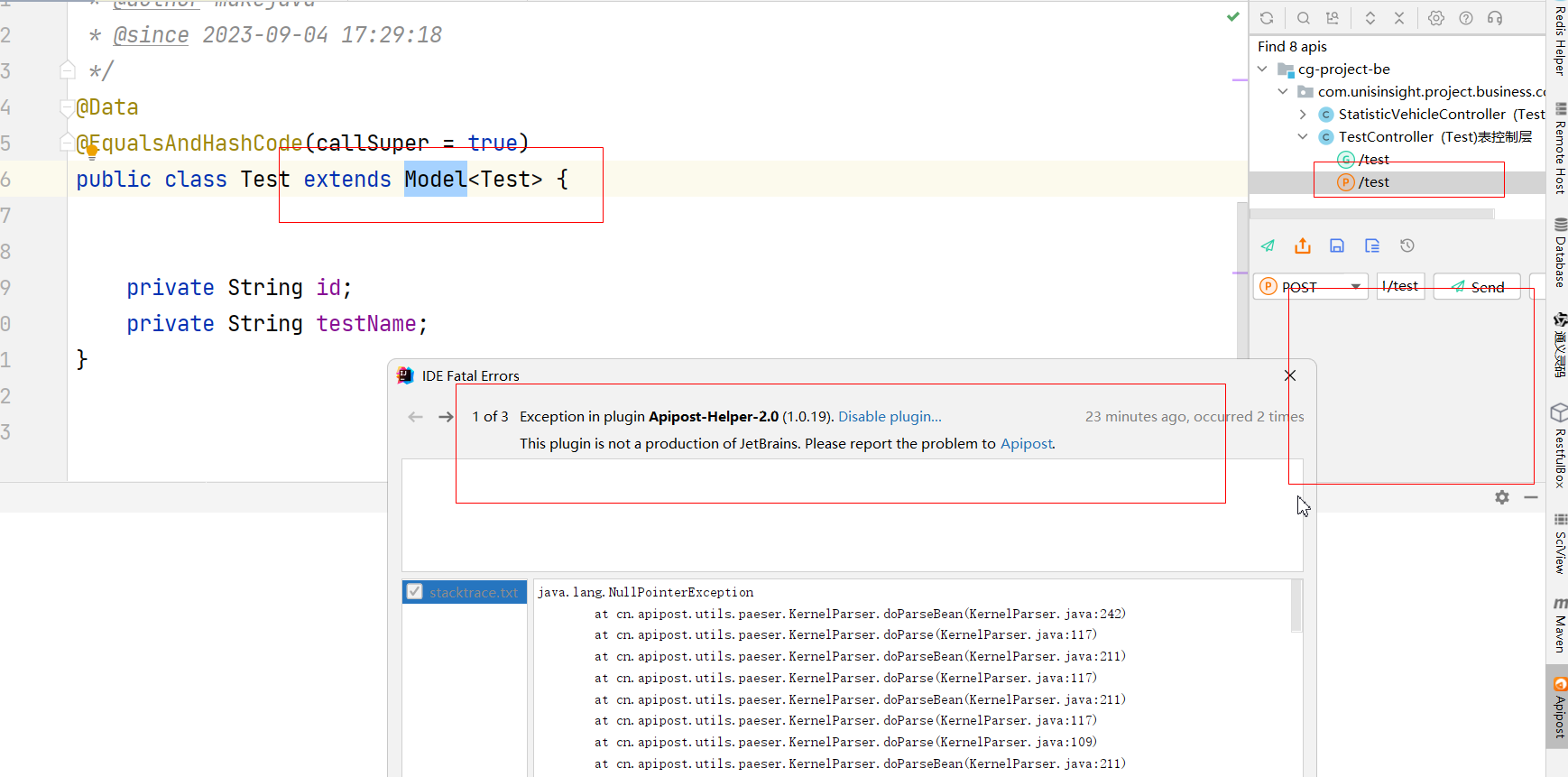The height and width of the screenshot is (777, 1568).
Task: Click 'java.lang.NullPointerException' in the stack trace
Action: pos(645,592)
